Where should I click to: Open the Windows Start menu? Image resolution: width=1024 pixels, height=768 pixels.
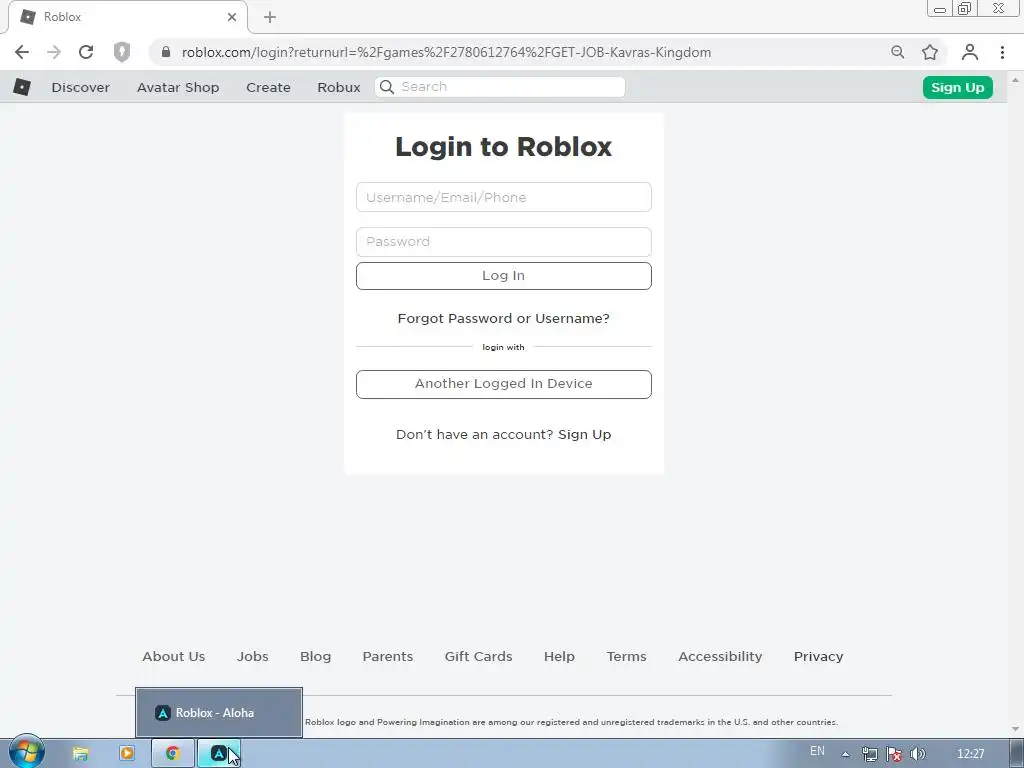(26, 752)
